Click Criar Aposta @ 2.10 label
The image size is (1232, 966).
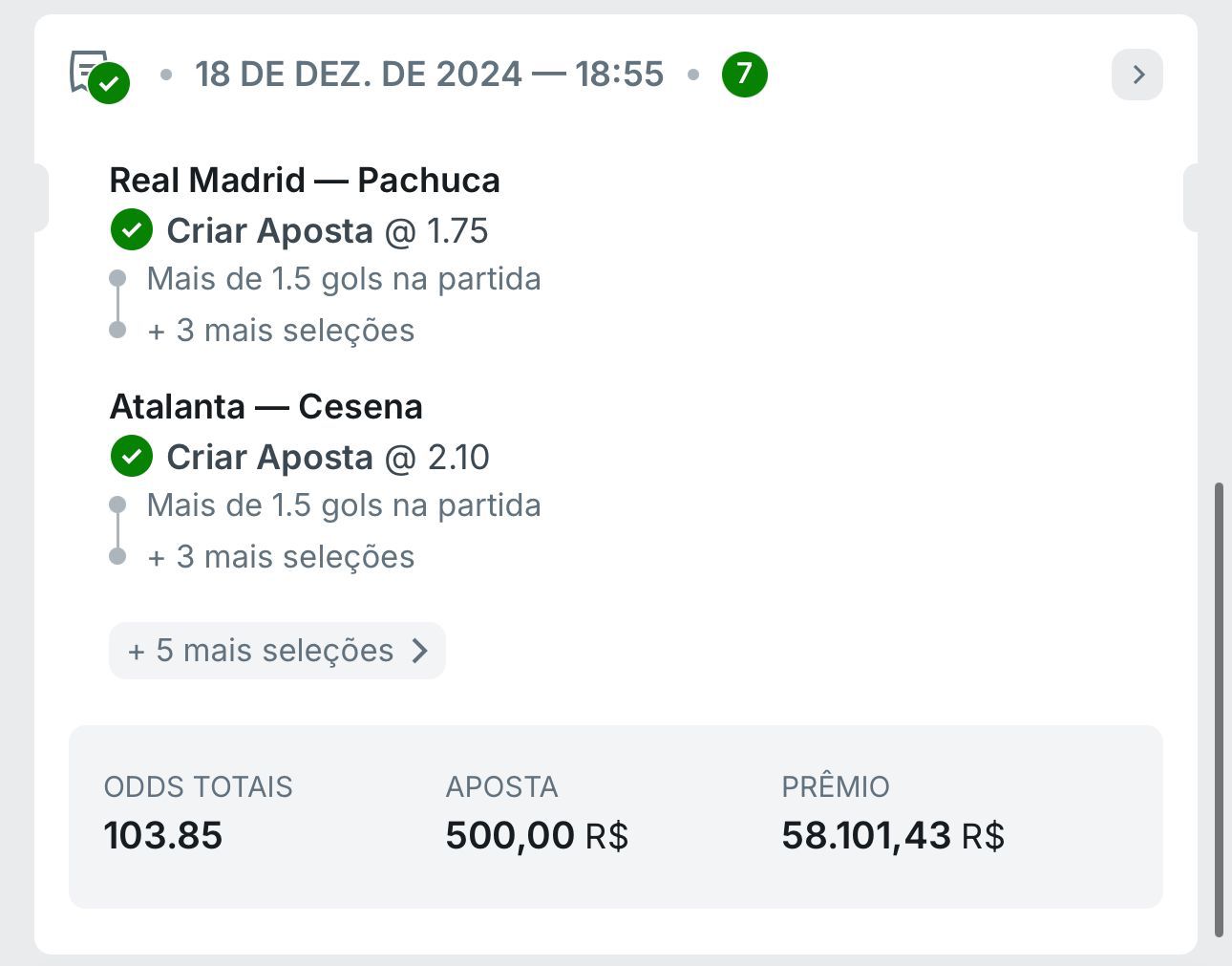pos(328,457)
